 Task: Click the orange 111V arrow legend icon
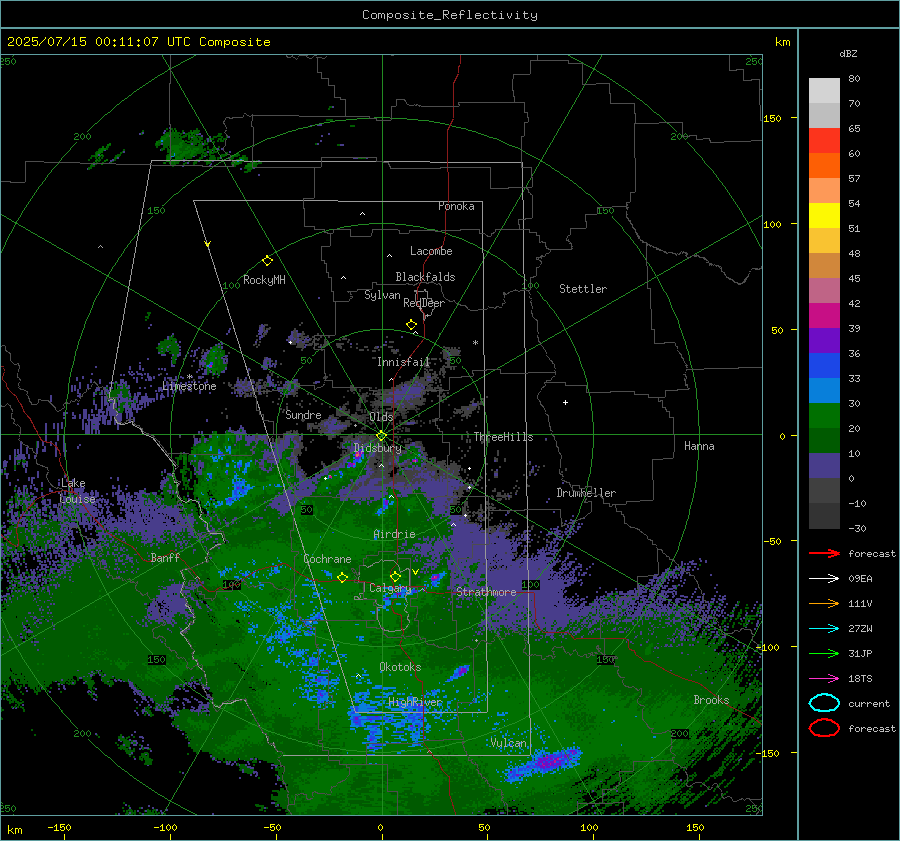[x=824, y=603]
